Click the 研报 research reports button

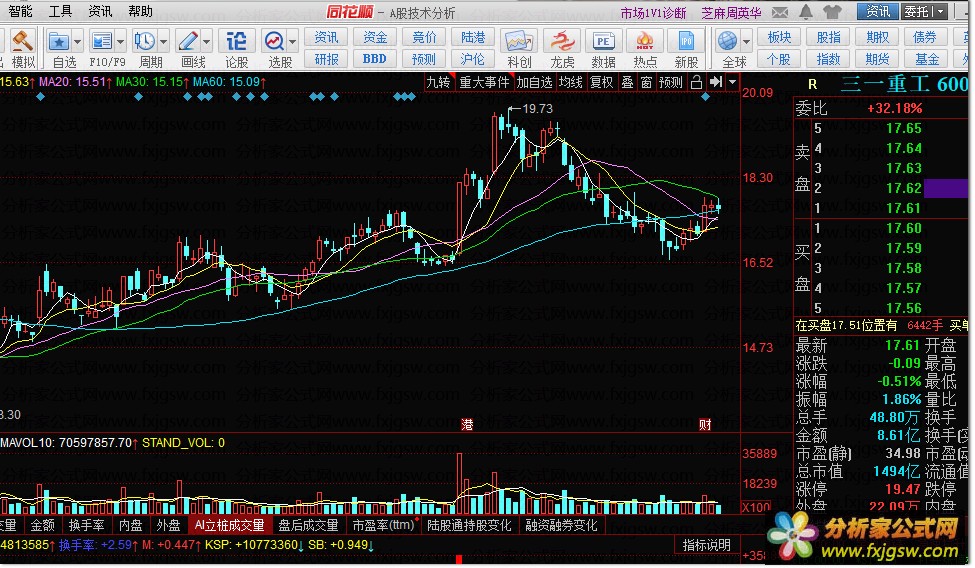326,59
